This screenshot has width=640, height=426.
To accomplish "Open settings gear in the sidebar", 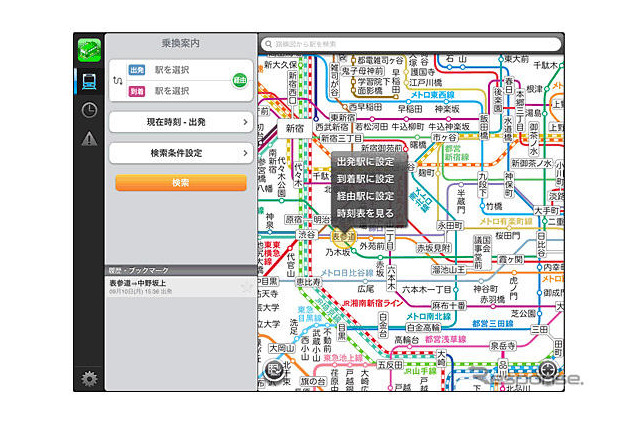I will coord(89,379).
